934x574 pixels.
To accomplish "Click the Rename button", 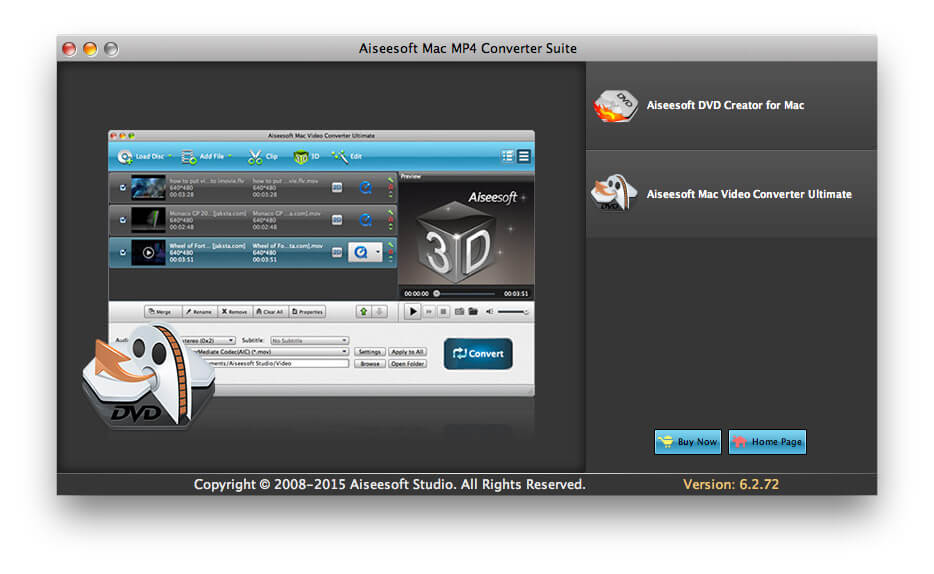I will [198, 311].
